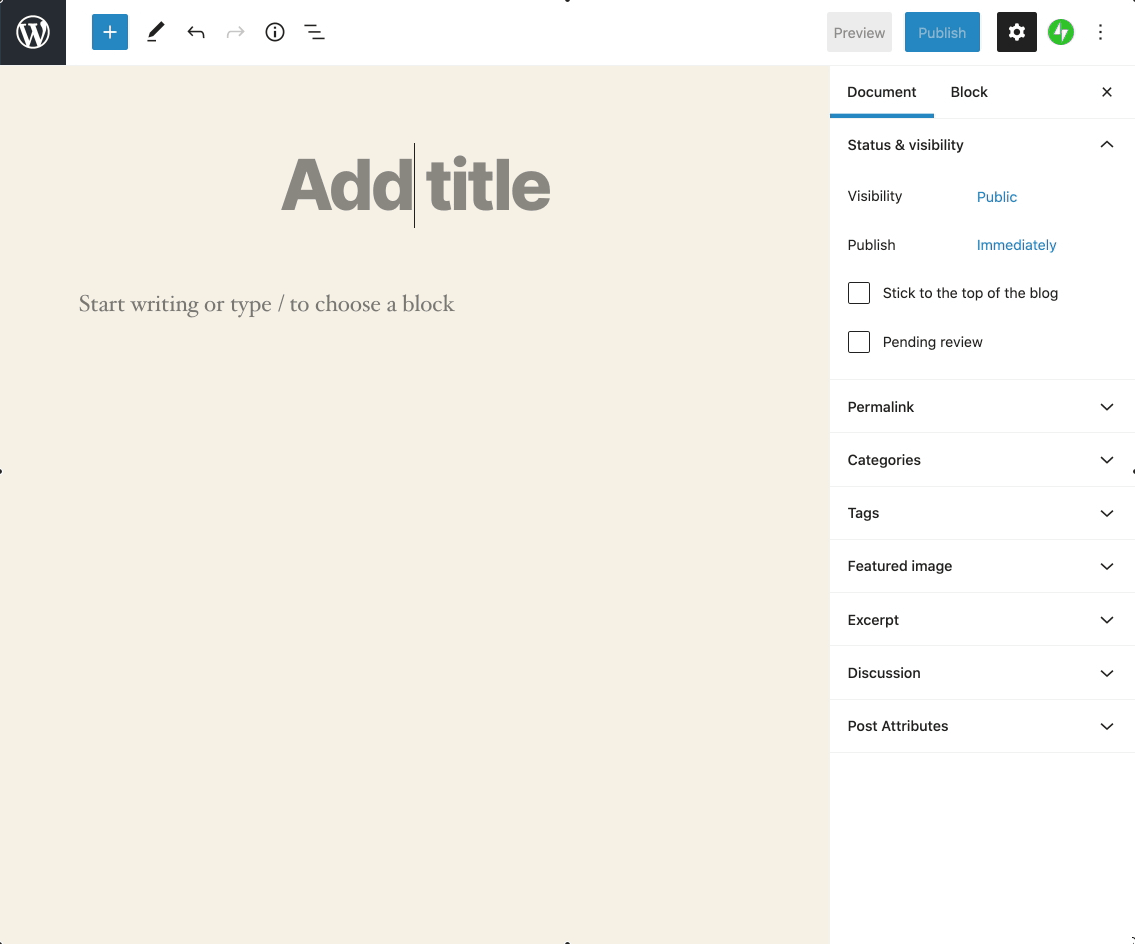Expand the Featured image panel
Image resolution: width=1135 pixels, height=944 pixels.
tap(981, 566)
